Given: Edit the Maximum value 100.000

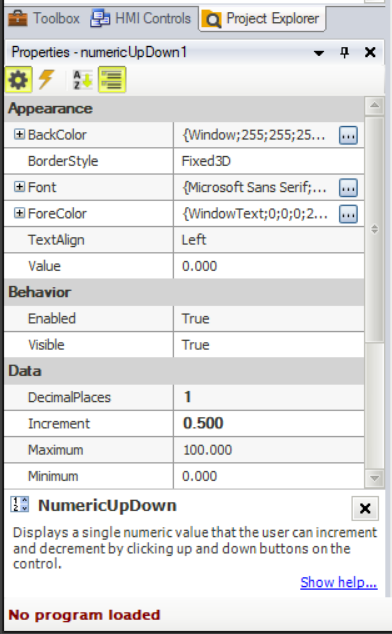Looking at the screenshot, I should (x=269, y=450).
